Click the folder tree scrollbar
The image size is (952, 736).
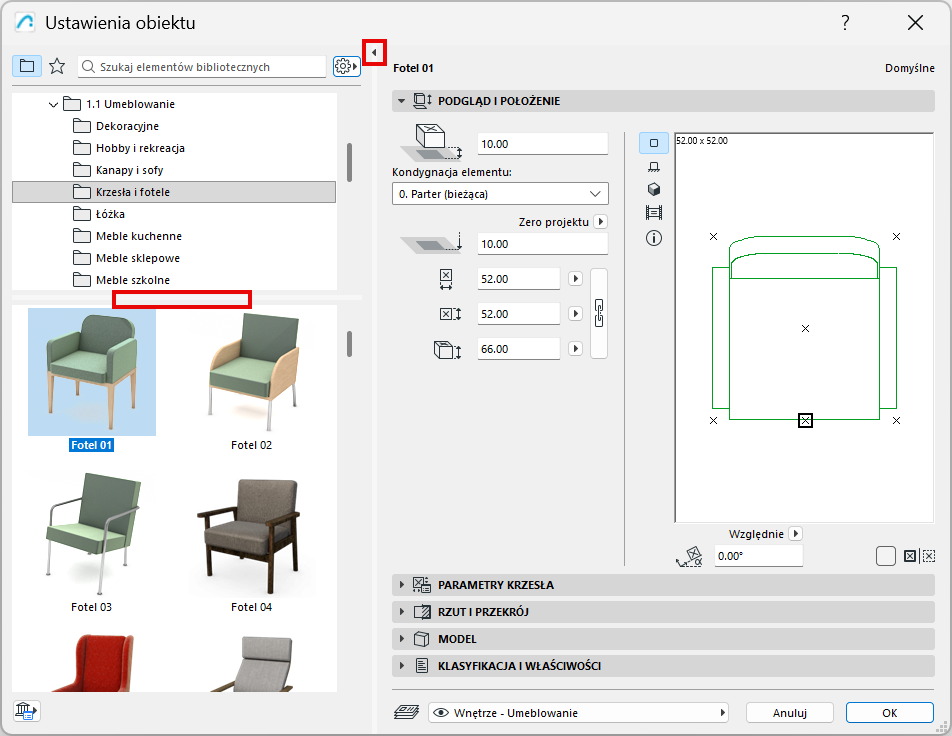pyautogui.click(x=349, y=162)
